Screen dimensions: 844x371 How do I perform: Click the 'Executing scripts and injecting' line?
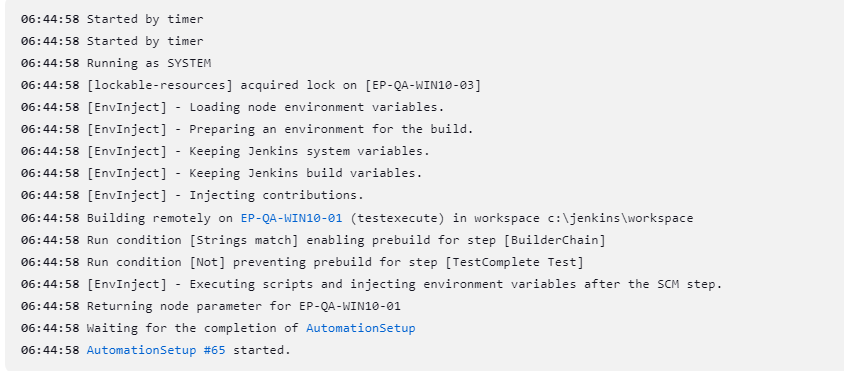371,284
